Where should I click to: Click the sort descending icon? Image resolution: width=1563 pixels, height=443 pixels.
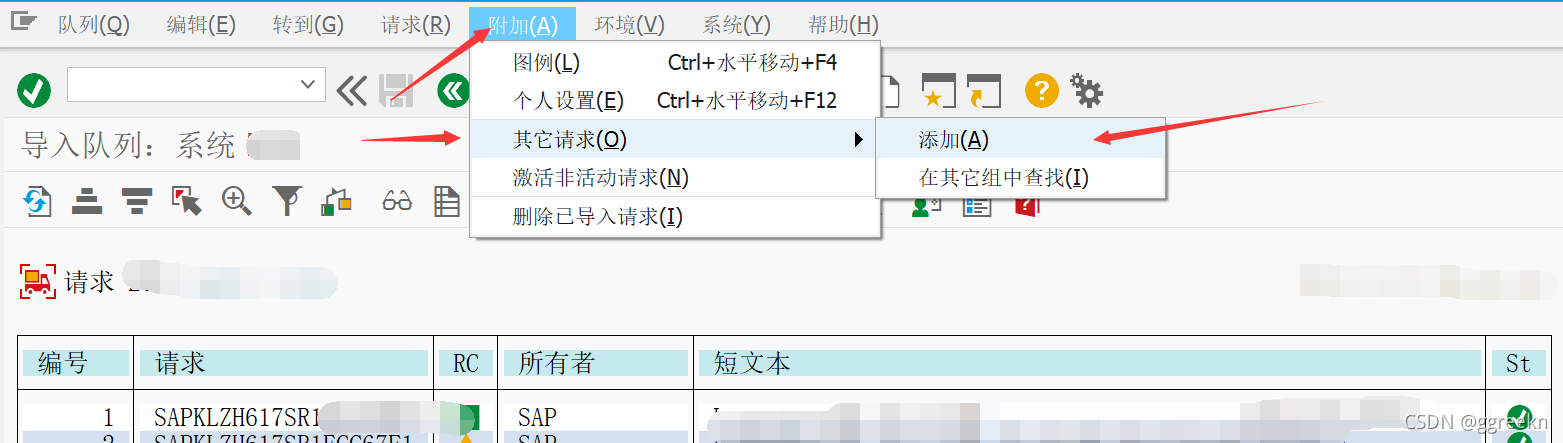coord(137,202)
